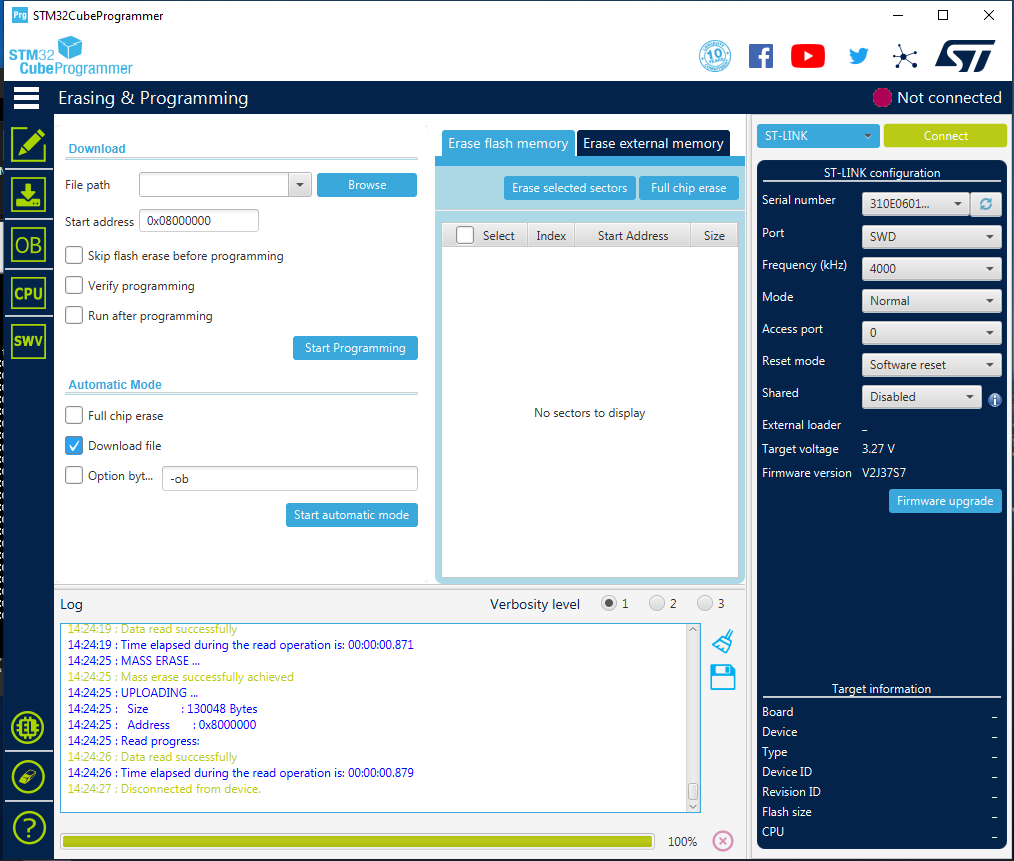Open the chip icon near the sidebar bottom
Screen dimensions: 1014x861
[28, 727]
